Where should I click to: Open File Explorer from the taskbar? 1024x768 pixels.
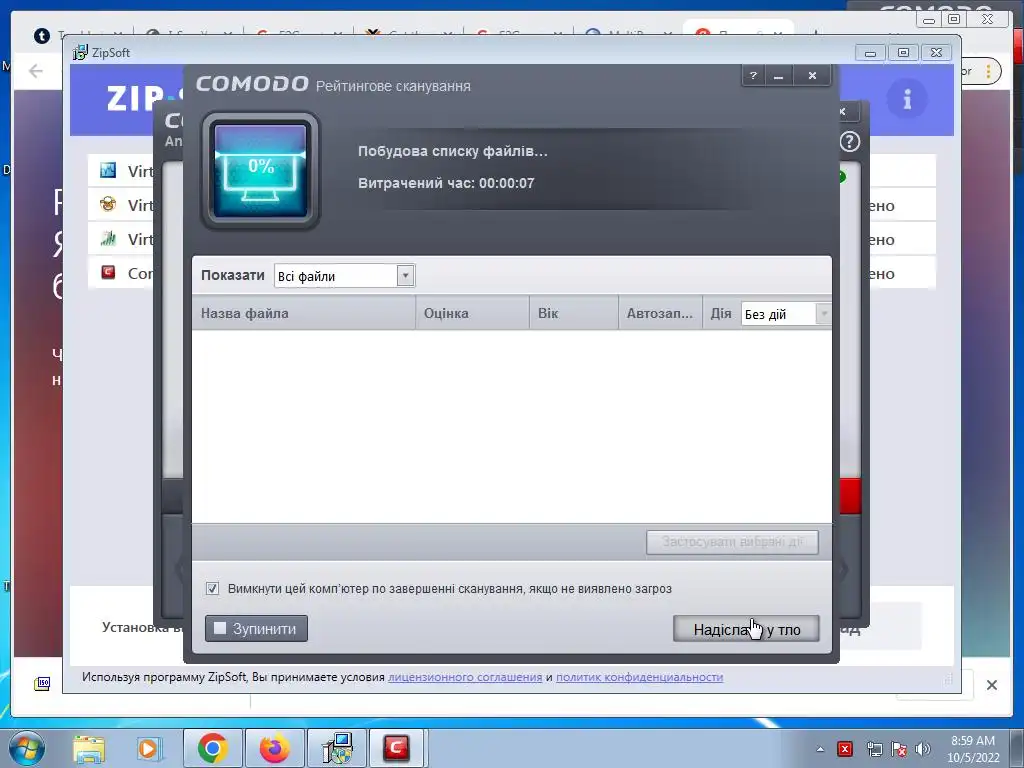tap(89, 749)
